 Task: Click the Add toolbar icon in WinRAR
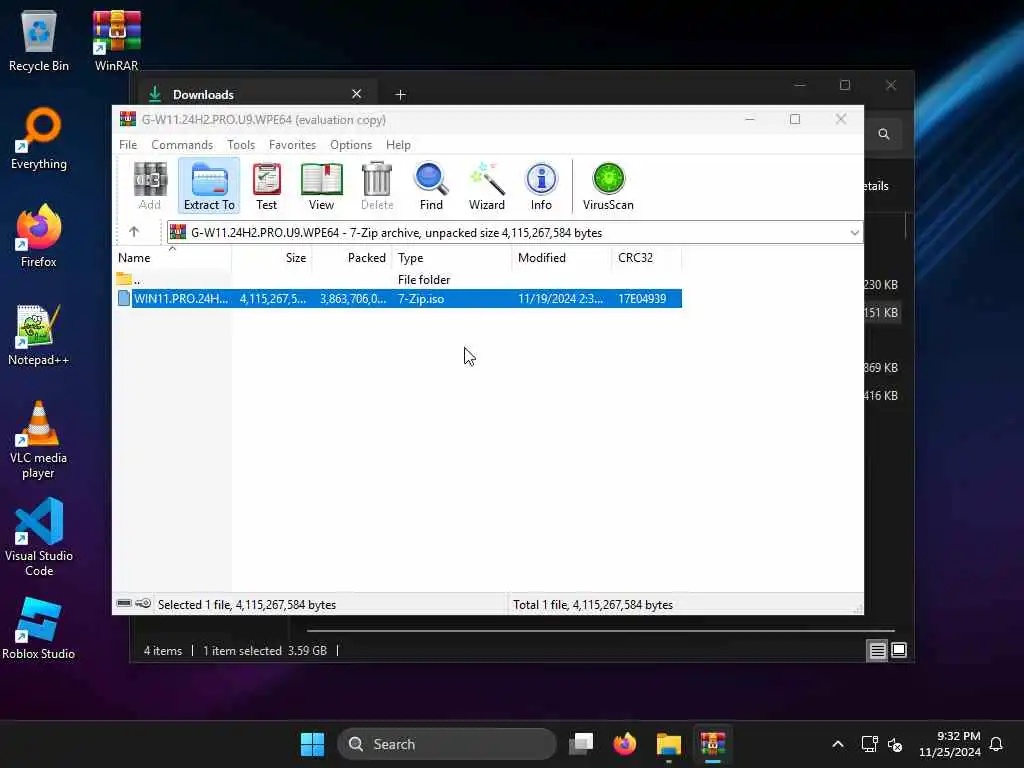pos(150,186)
